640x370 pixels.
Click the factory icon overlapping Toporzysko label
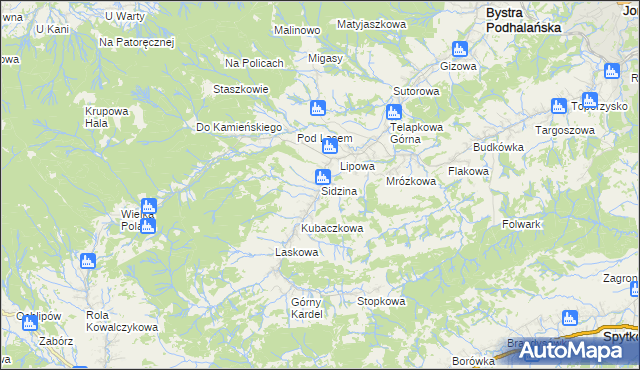click(x=590, y=100)
